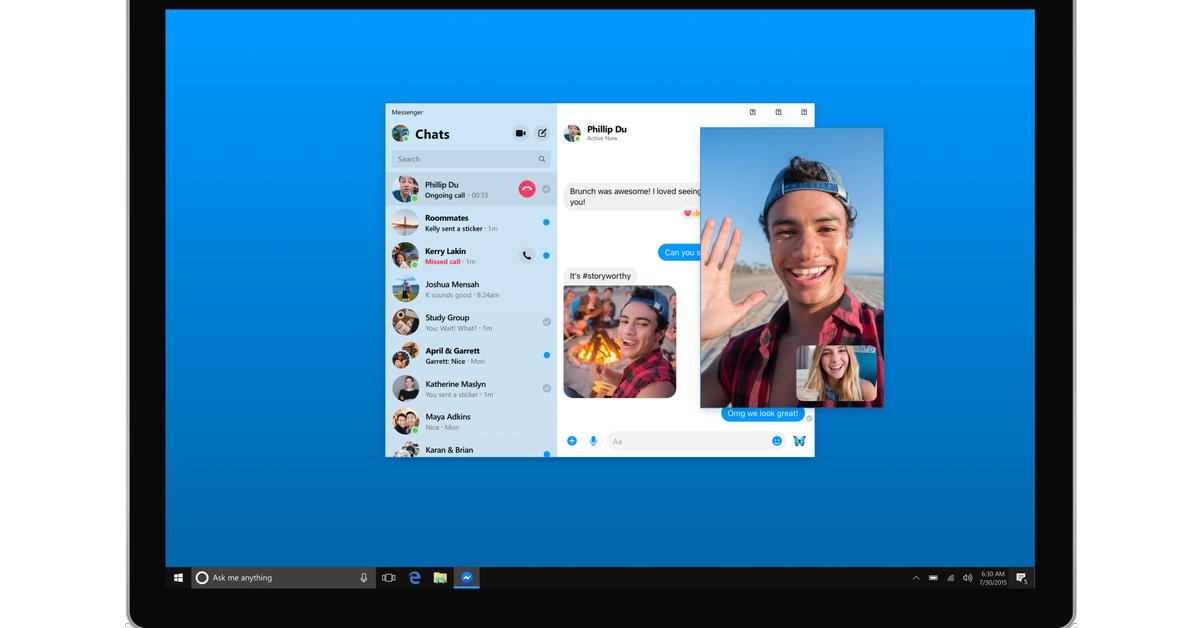Image resolution: width=1200 pixels, height=628 pixels.
Task: Click the Chats heading
Action: click(432, 134)
